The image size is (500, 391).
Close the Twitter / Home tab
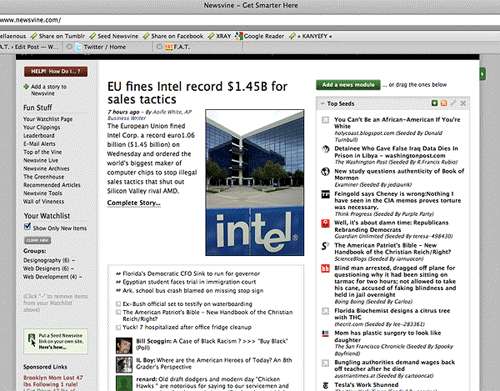point(69,47)
